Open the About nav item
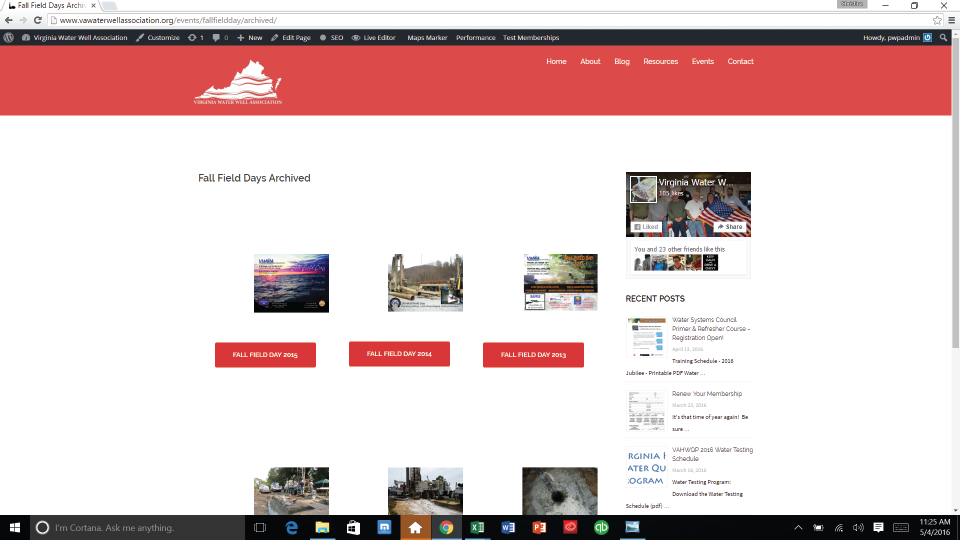The height and width of the screenshot is (541, 961). tap(590, 61)
